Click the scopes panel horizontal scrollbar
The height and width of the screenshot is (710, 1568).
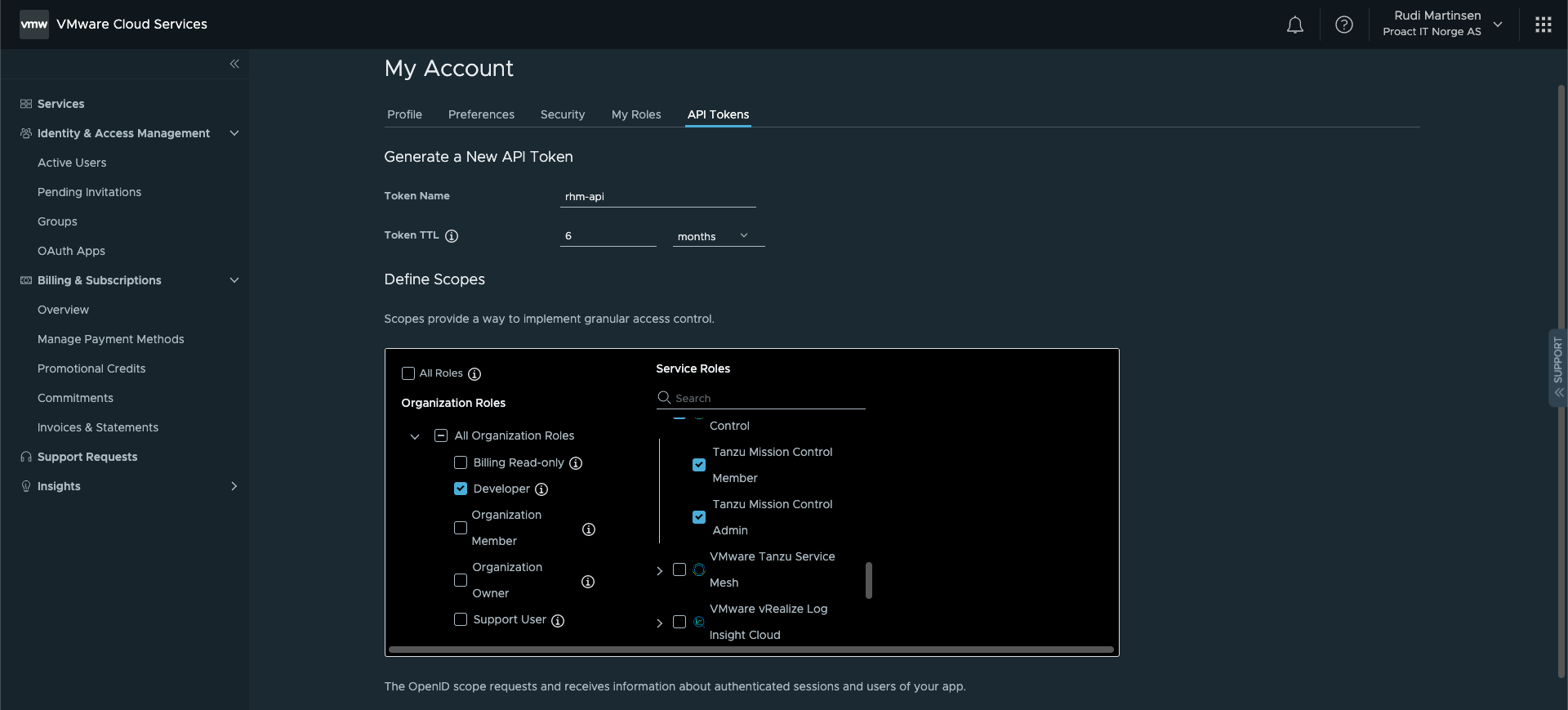click(751, 650)
